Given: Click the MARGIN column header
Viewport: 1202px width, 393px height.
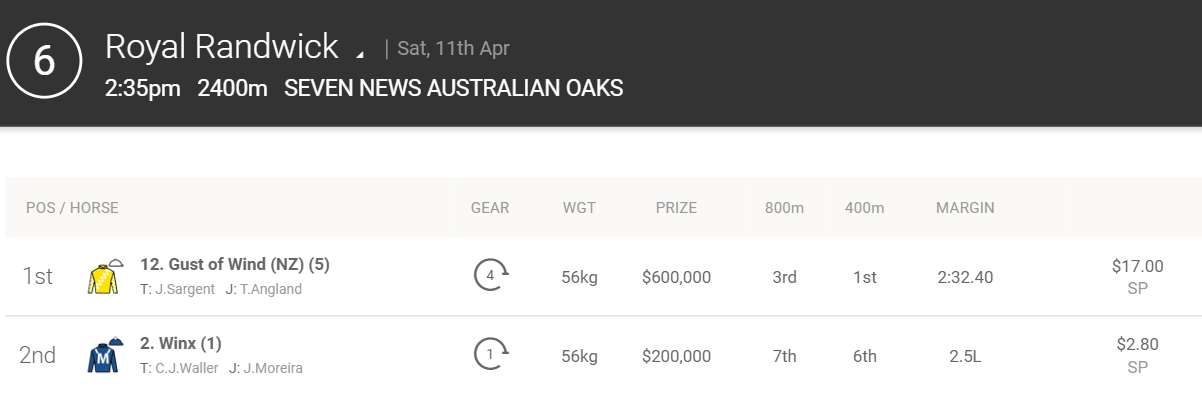Looking at the screenshot, I should coord(965,208).
